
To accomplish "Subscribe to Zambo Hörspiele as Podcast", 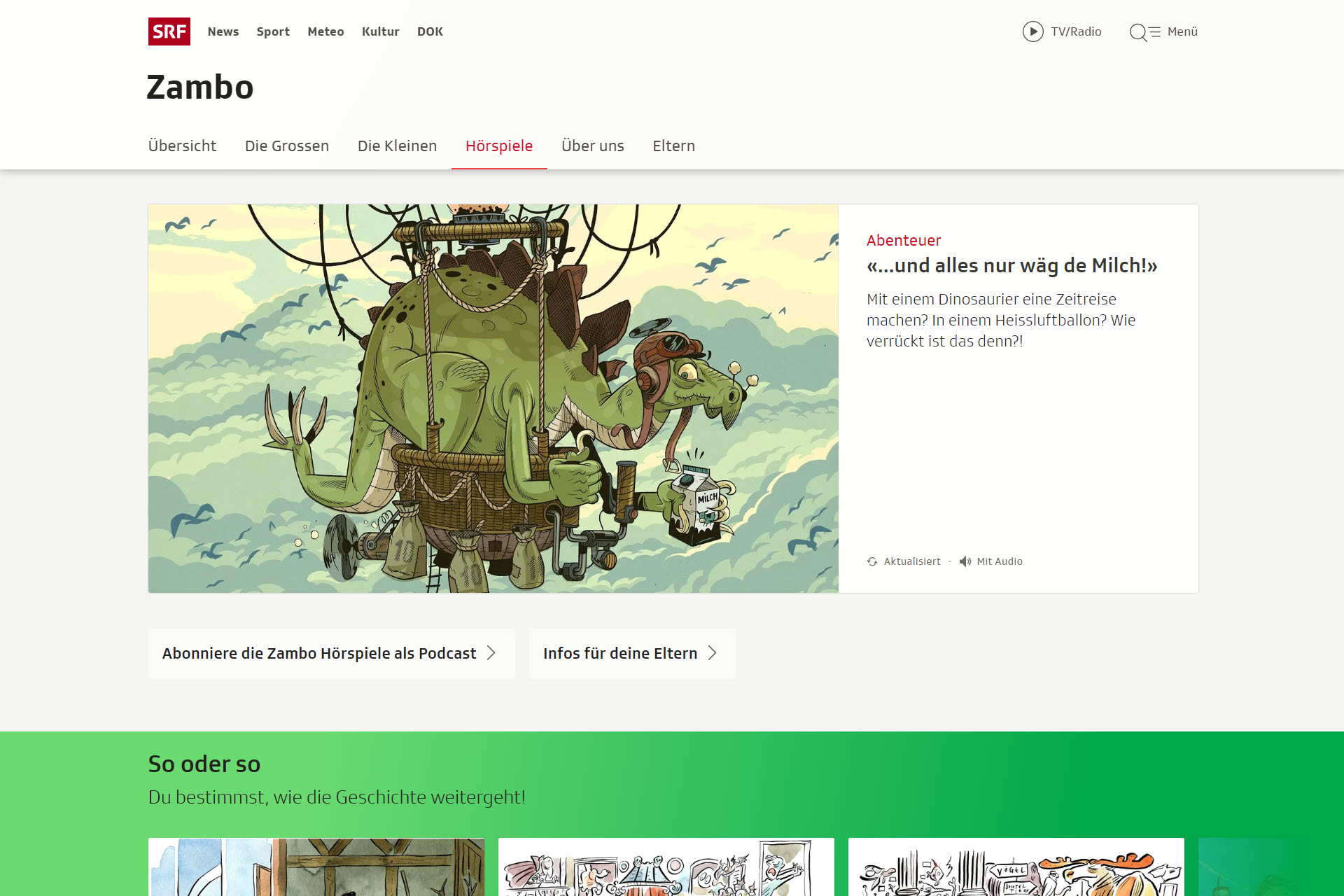I will pyautogui.click(x=331, y=653).
